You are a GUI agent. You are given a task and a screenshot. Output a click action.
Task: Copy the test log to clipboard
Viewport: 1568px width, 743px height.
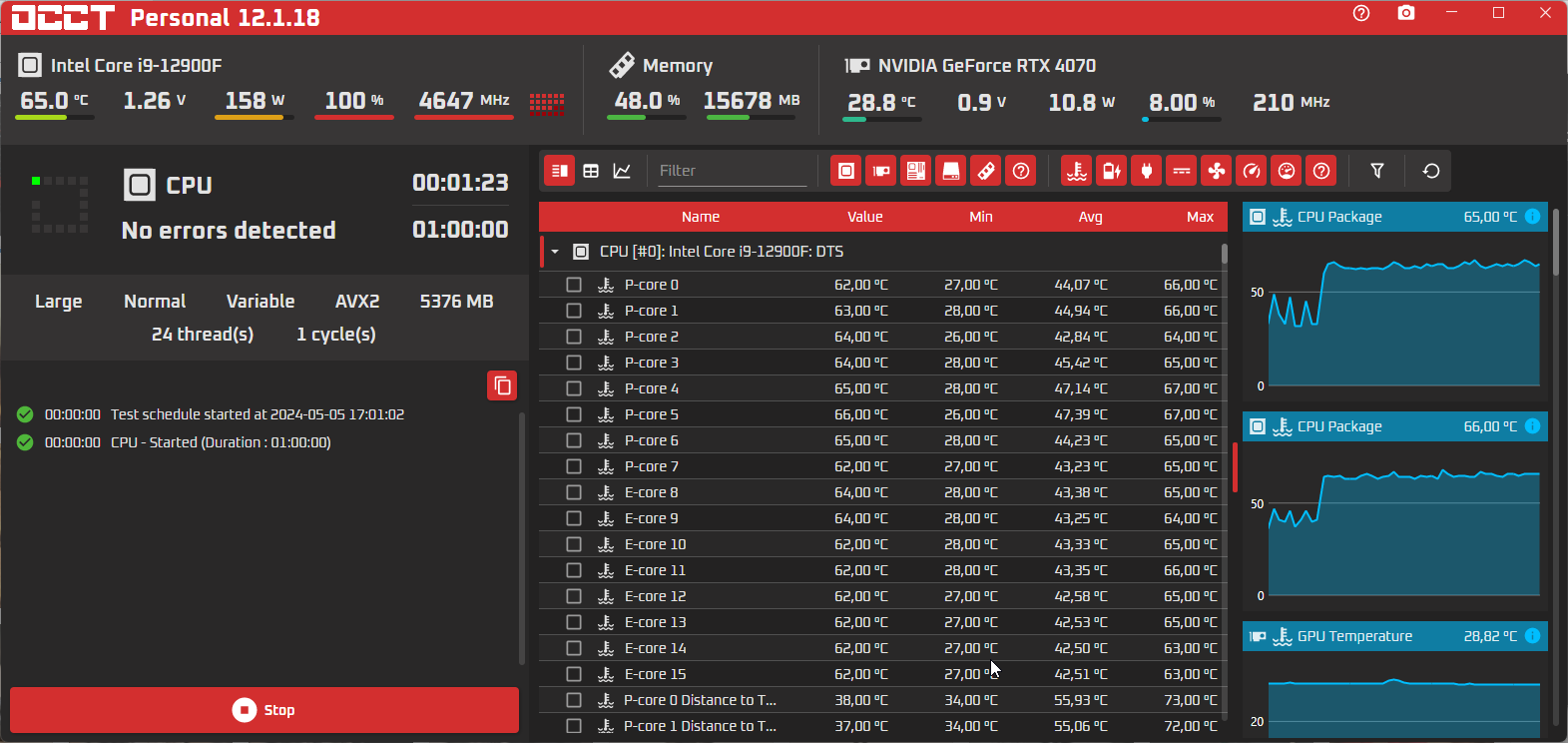pyautogui.click(x=502, y=385)
